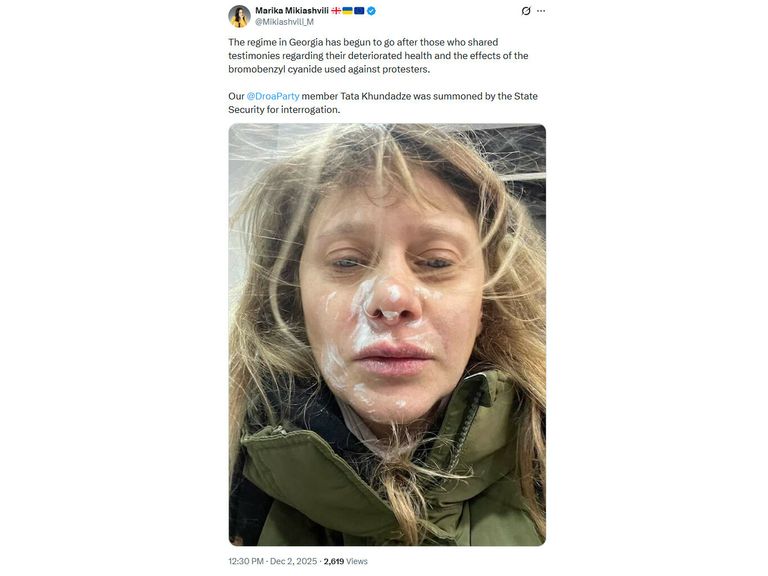This screenshot has height=576, width=768.
Task: Click the Georgian flag emoji
Action: tap(336, 11)
